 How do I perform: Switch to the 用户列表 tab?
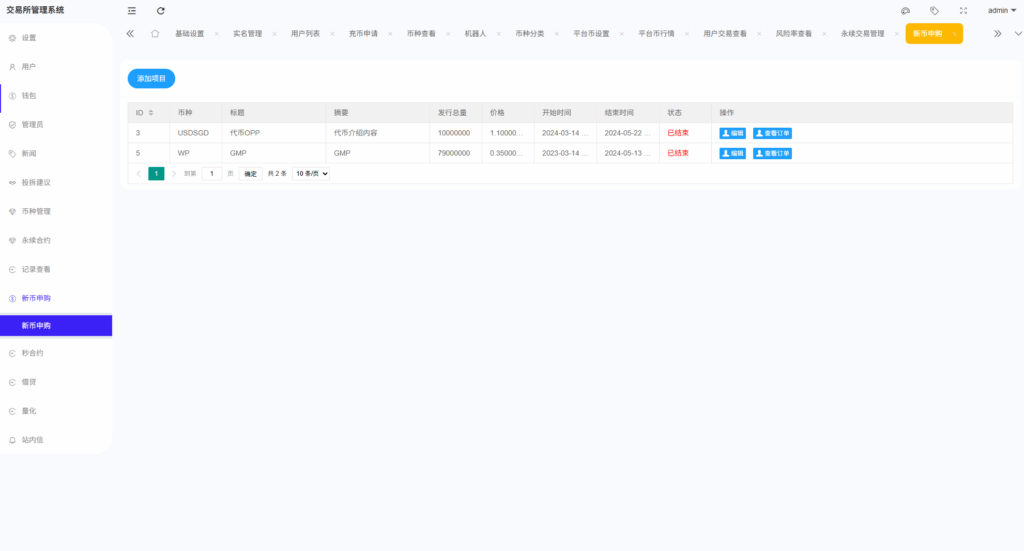(305, 34)
